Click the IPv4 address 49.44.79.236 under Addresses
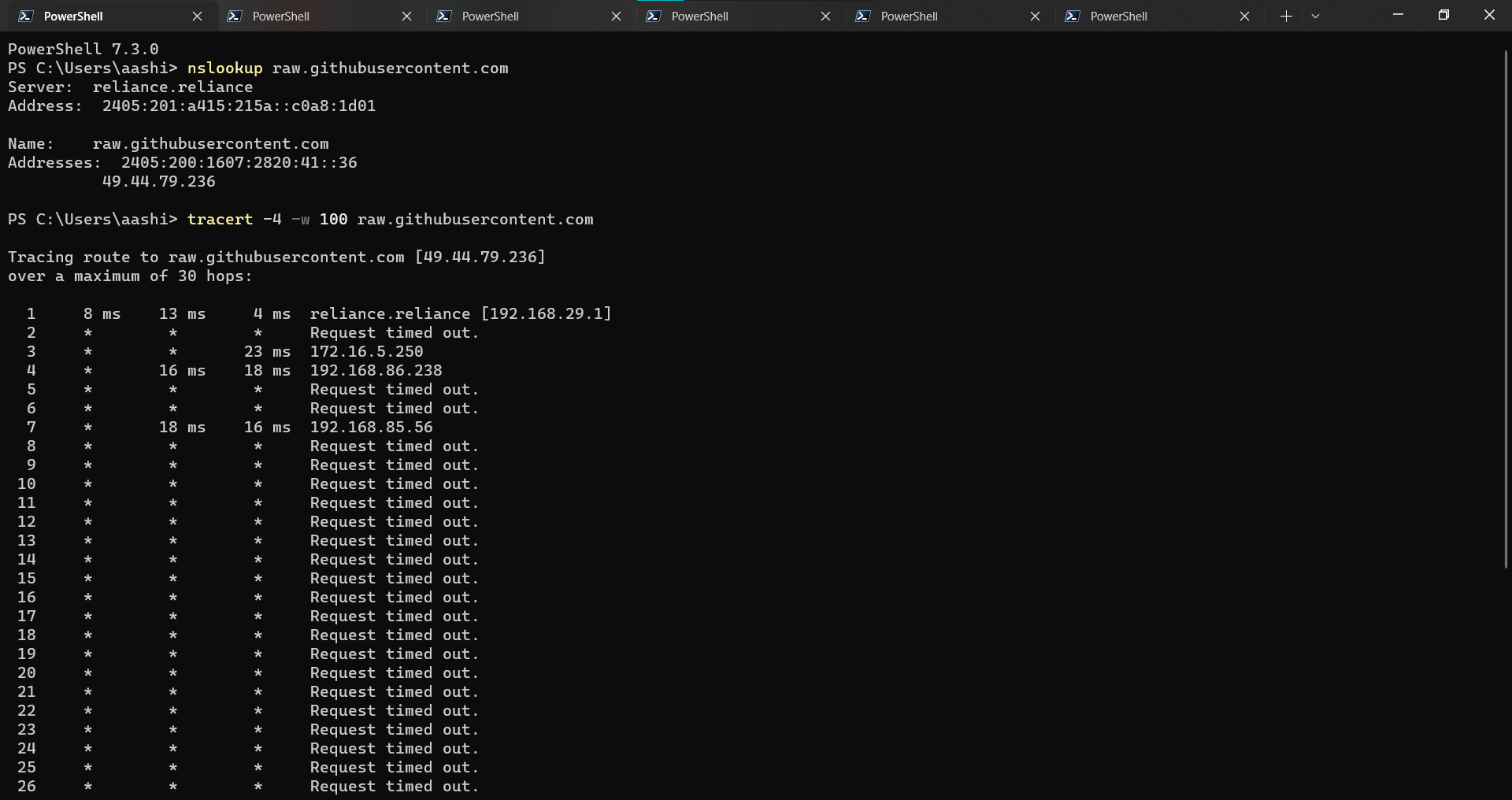The height and width of the screenshot is (800, 1512). (x=158, y=181)
